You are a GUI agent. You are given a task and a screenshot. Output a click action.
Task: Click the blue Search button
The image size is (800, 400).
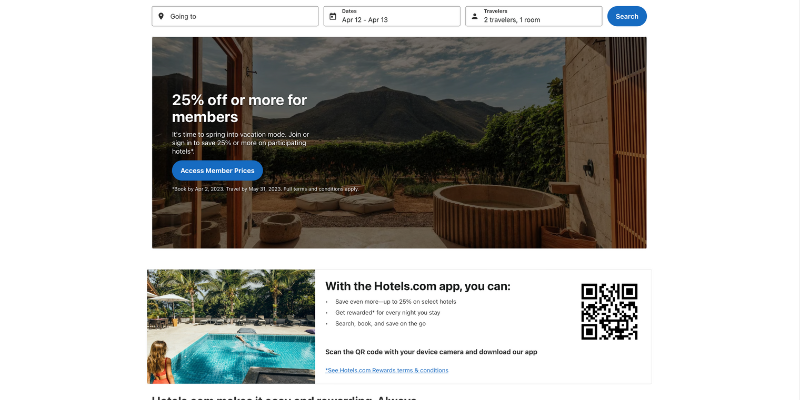(627, 16)
